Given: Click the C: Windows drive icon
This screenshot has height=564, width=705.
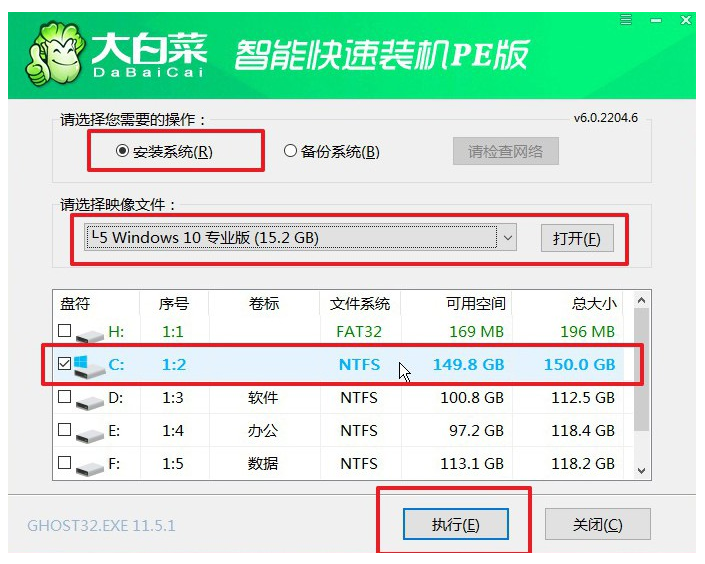Looking at the screenshot, I should tap(89, 366).
